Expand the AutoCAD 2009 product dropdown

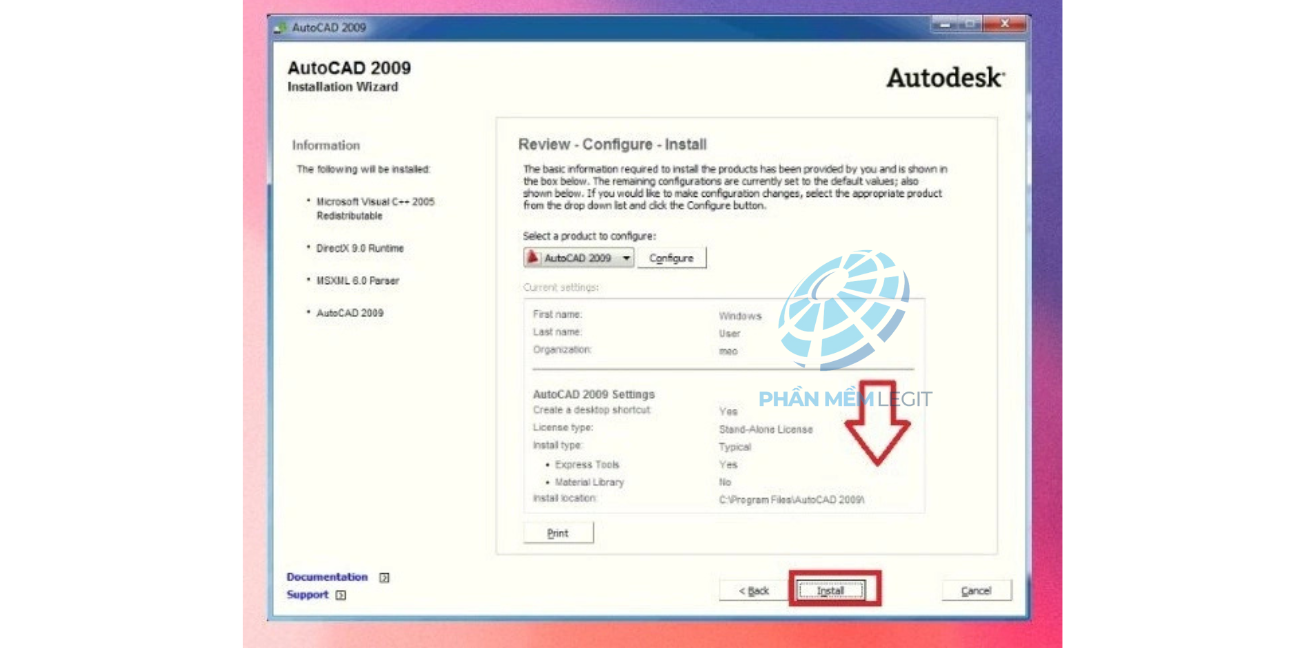point(579,258)
